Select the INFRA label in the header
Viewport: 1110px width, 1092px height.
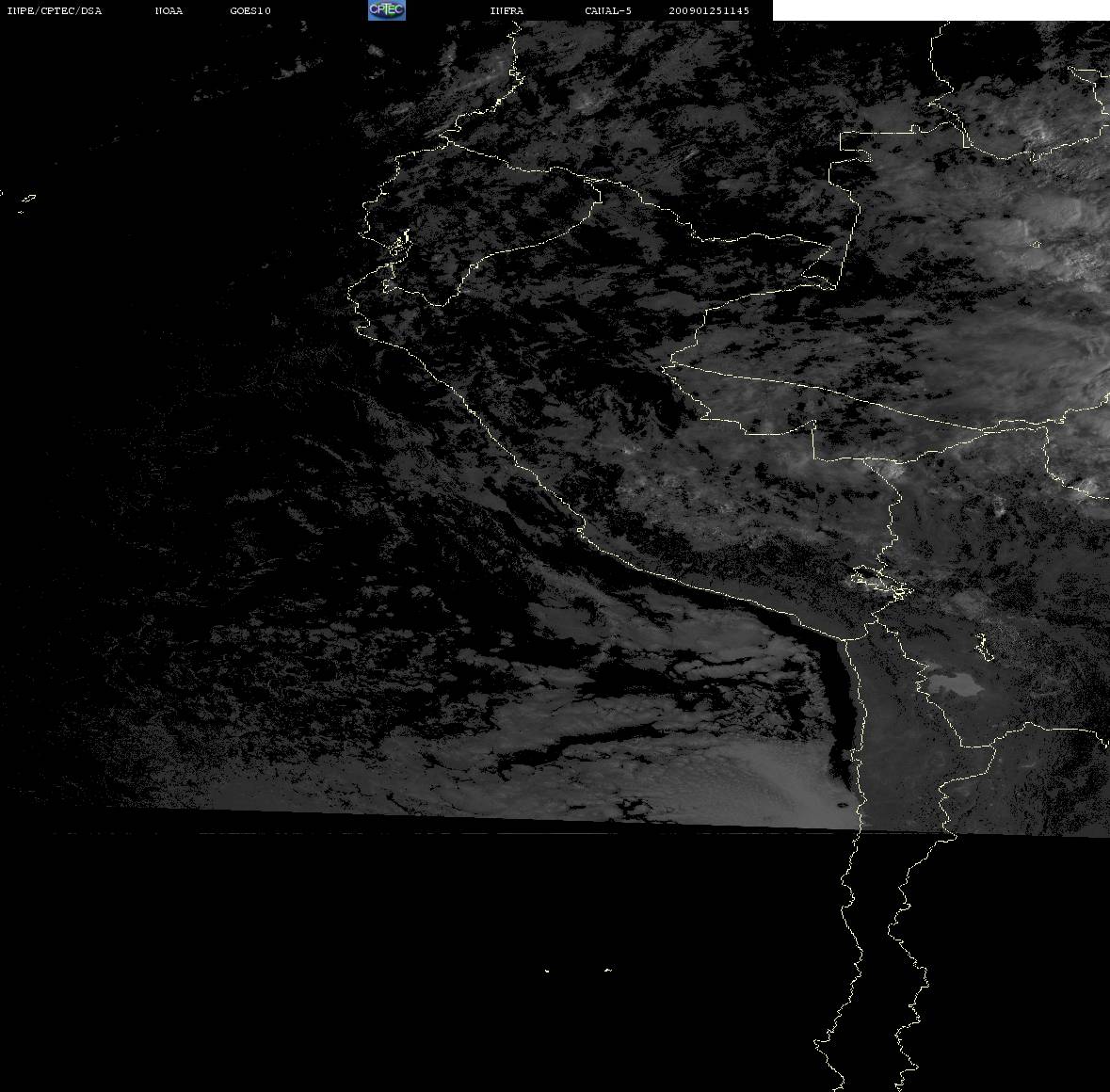(507, 10)
